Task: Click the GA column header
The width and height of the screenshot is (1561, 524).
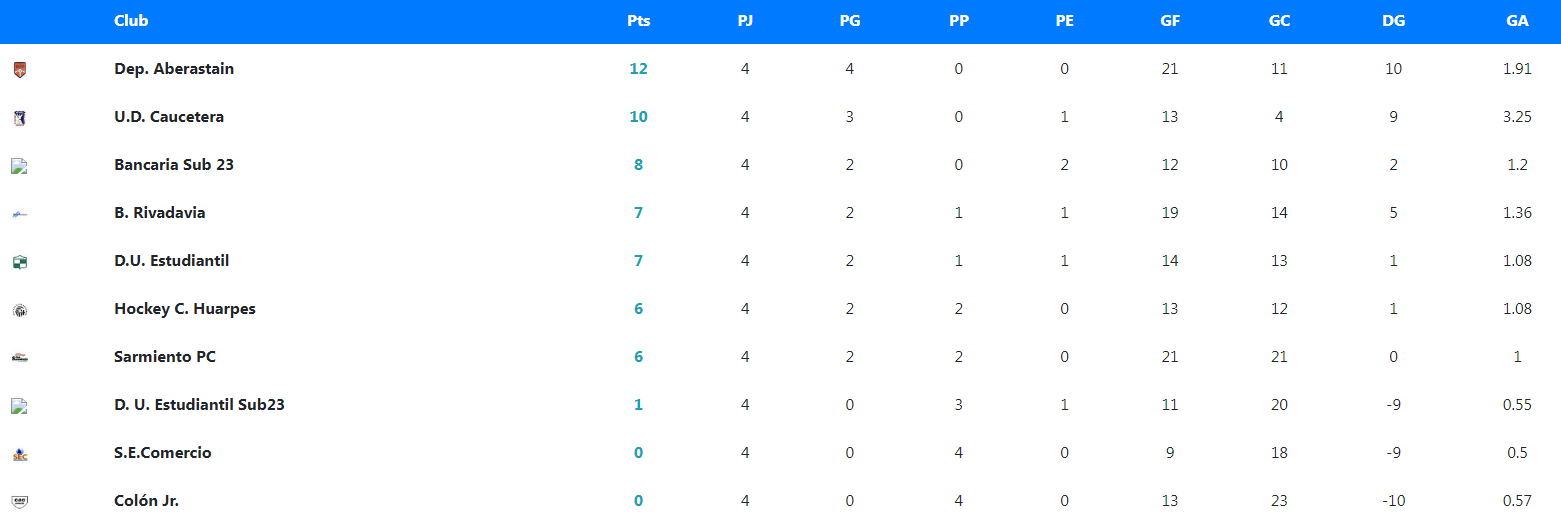Action: pos(1517,21)
